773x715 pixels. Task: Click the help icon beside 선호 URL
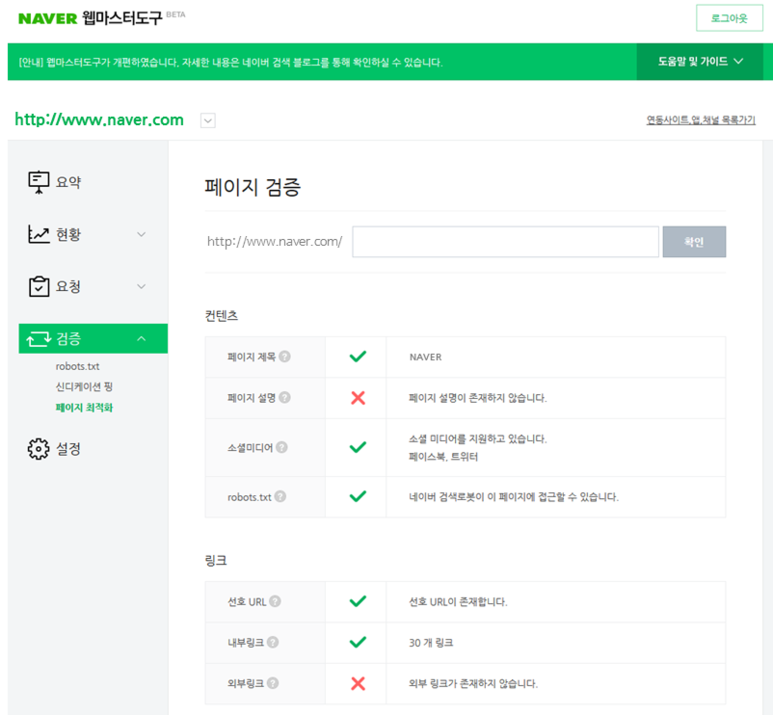coord(275,602)
